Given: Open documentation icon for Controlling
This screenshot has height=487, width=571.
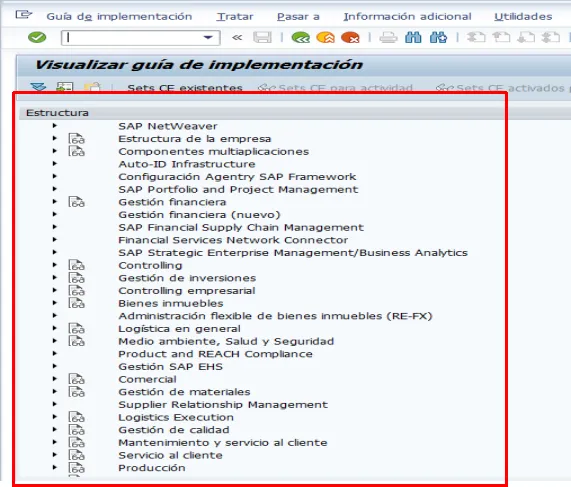Looking at the screenshot, I should (76, 265).
